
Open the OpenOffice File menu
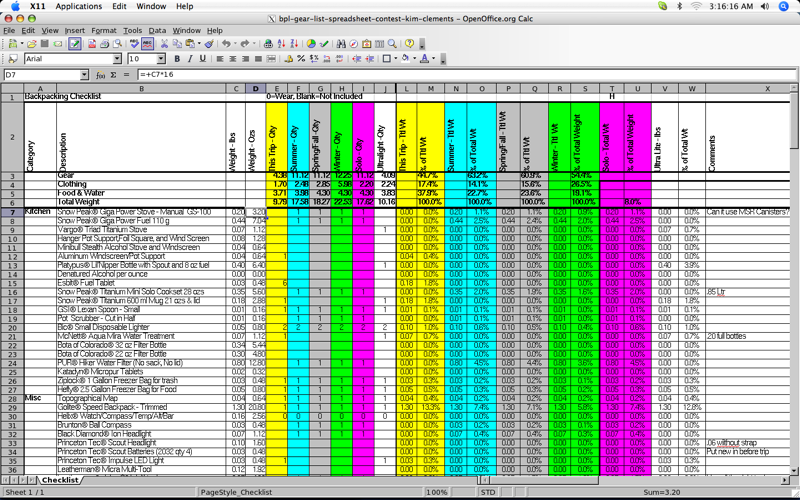pyautogui.click(x=9, y=31)
